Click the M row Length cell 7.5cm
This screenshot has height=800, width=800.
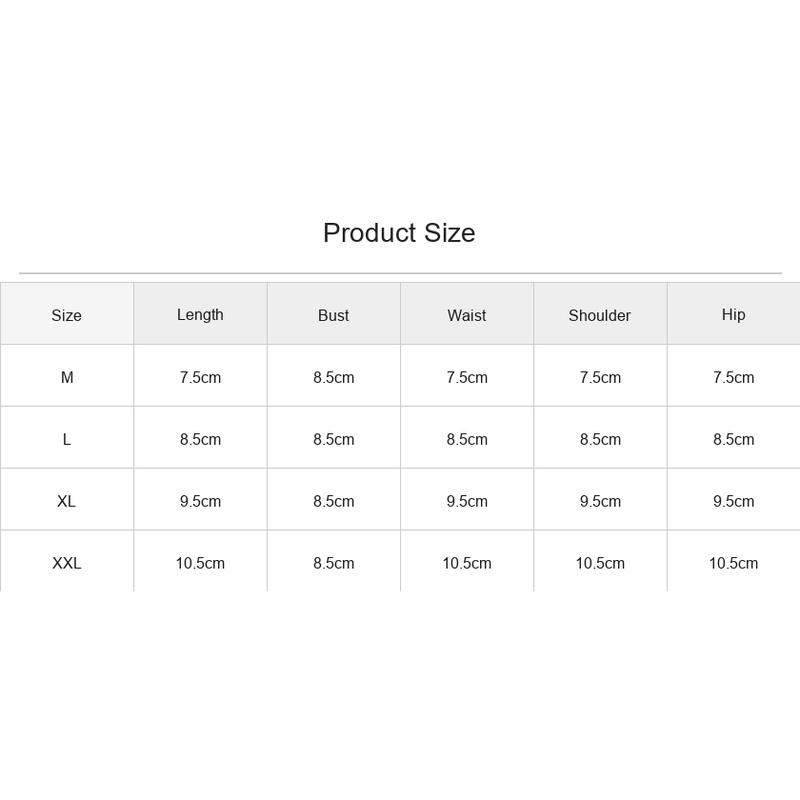(x=200, y=377)
